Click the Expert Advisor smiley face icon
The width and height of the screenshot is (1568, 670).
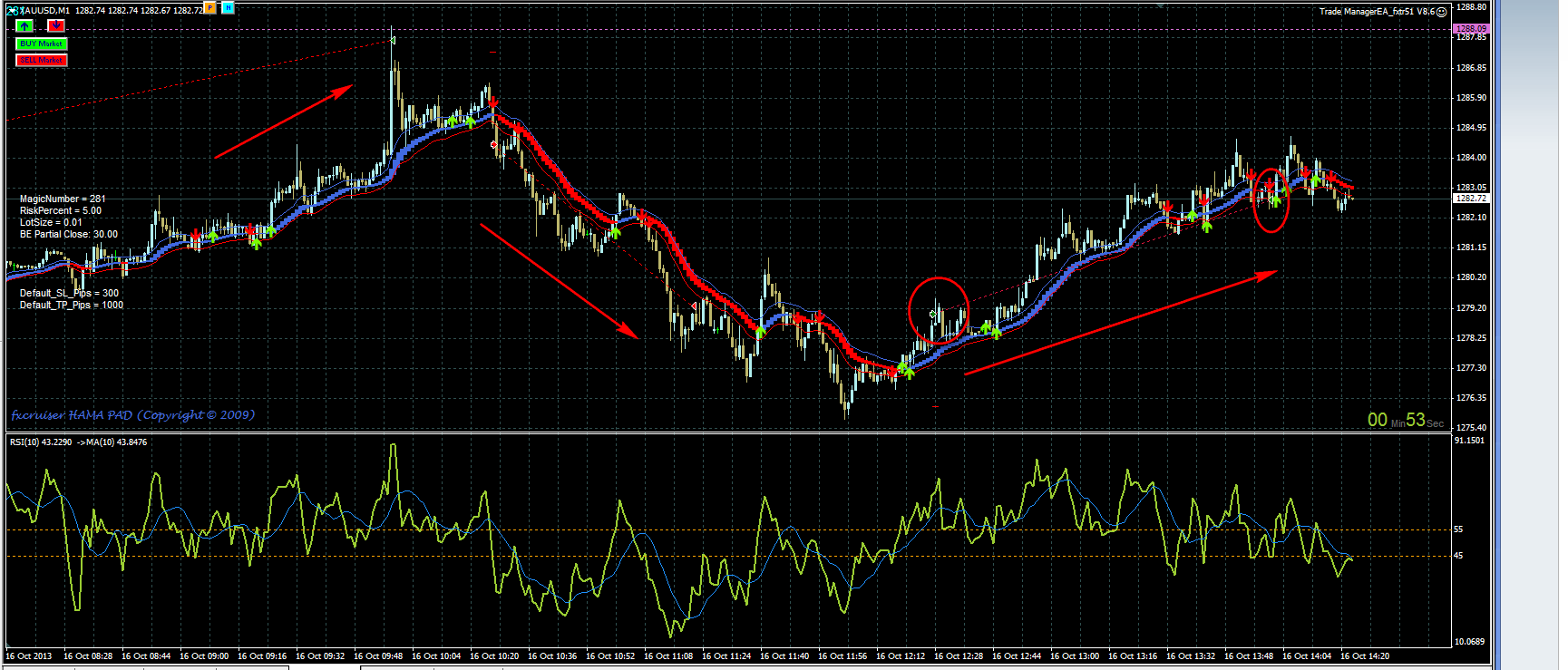(1442, 12)
